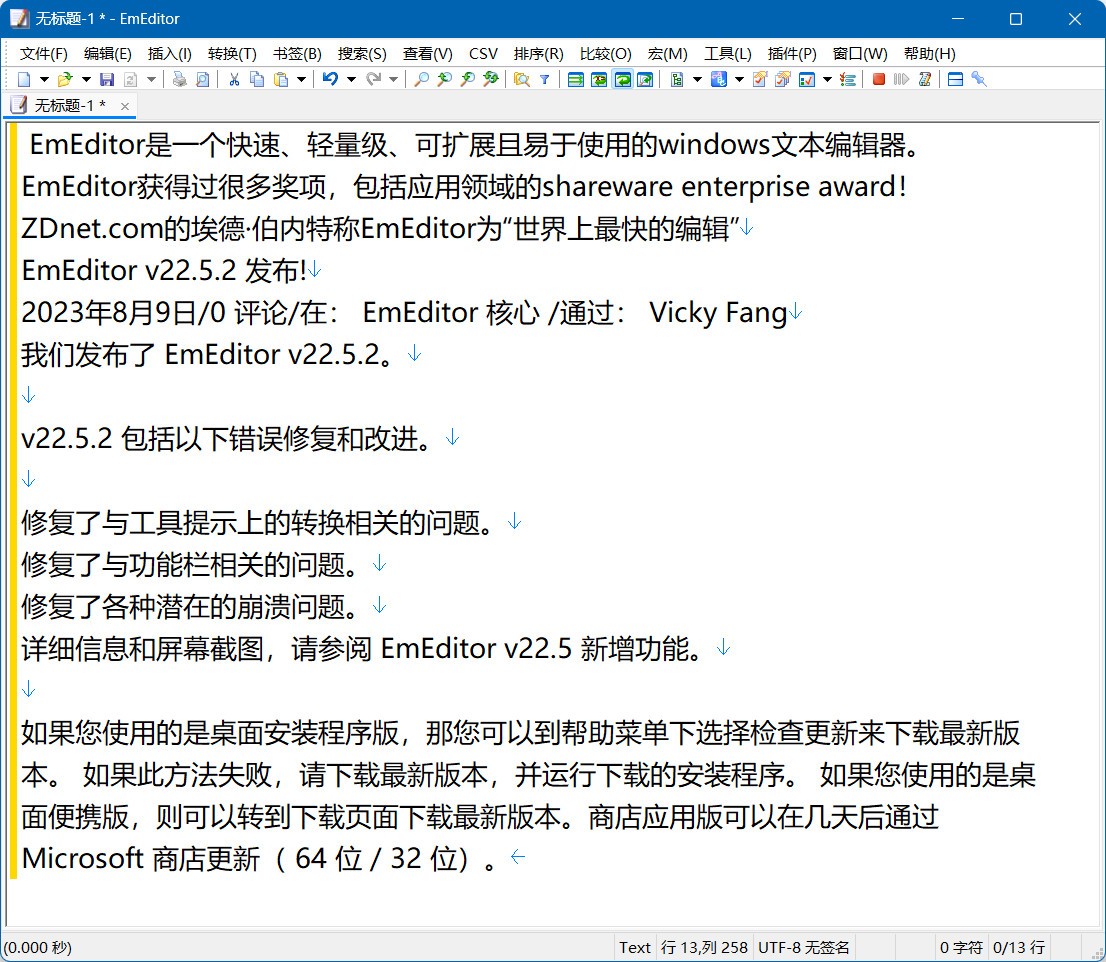Expand the Markers dropdown arrow
This screenshot has height=962, width=1106.
(739, 79)
